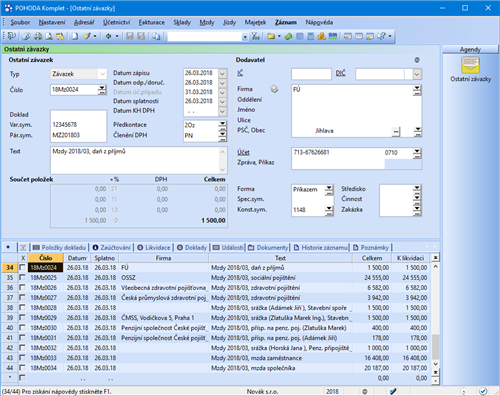
Task: Click the table's vertical scrollbar thumb
Action: [435, 347]
